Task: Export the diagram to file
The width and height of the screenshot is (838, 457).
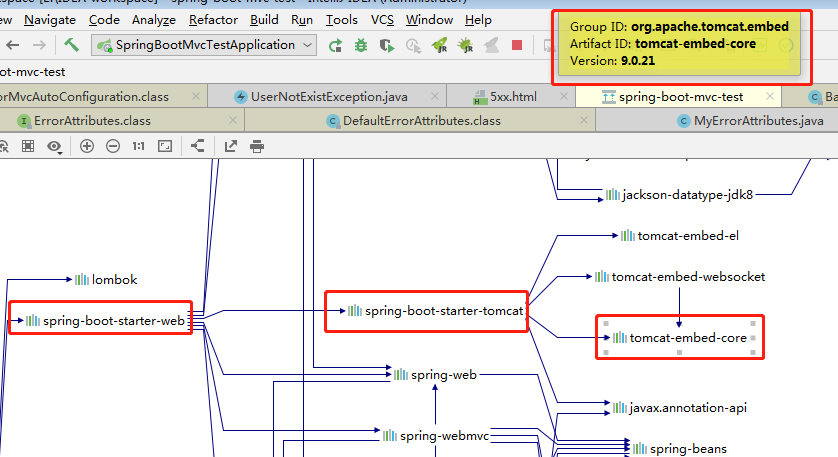Action: click(x=230, y=146)
